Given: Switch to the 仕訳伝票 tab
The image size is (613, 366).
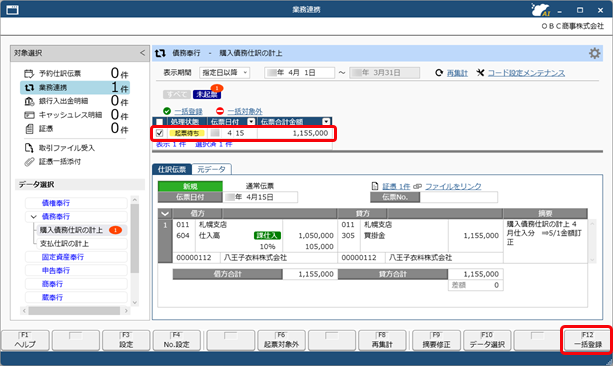Looking at the screenshot, I should click(172, 169).
